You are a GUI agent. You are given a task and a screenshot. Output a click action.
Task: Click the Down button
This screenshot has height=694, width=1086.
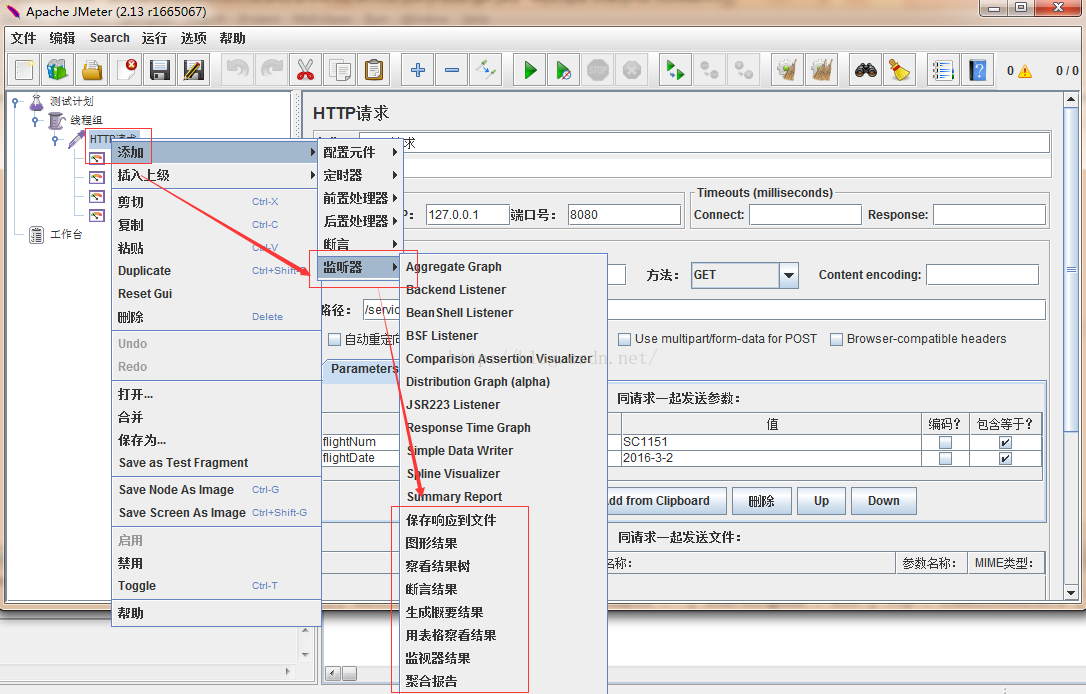click(x=884, y=501)
